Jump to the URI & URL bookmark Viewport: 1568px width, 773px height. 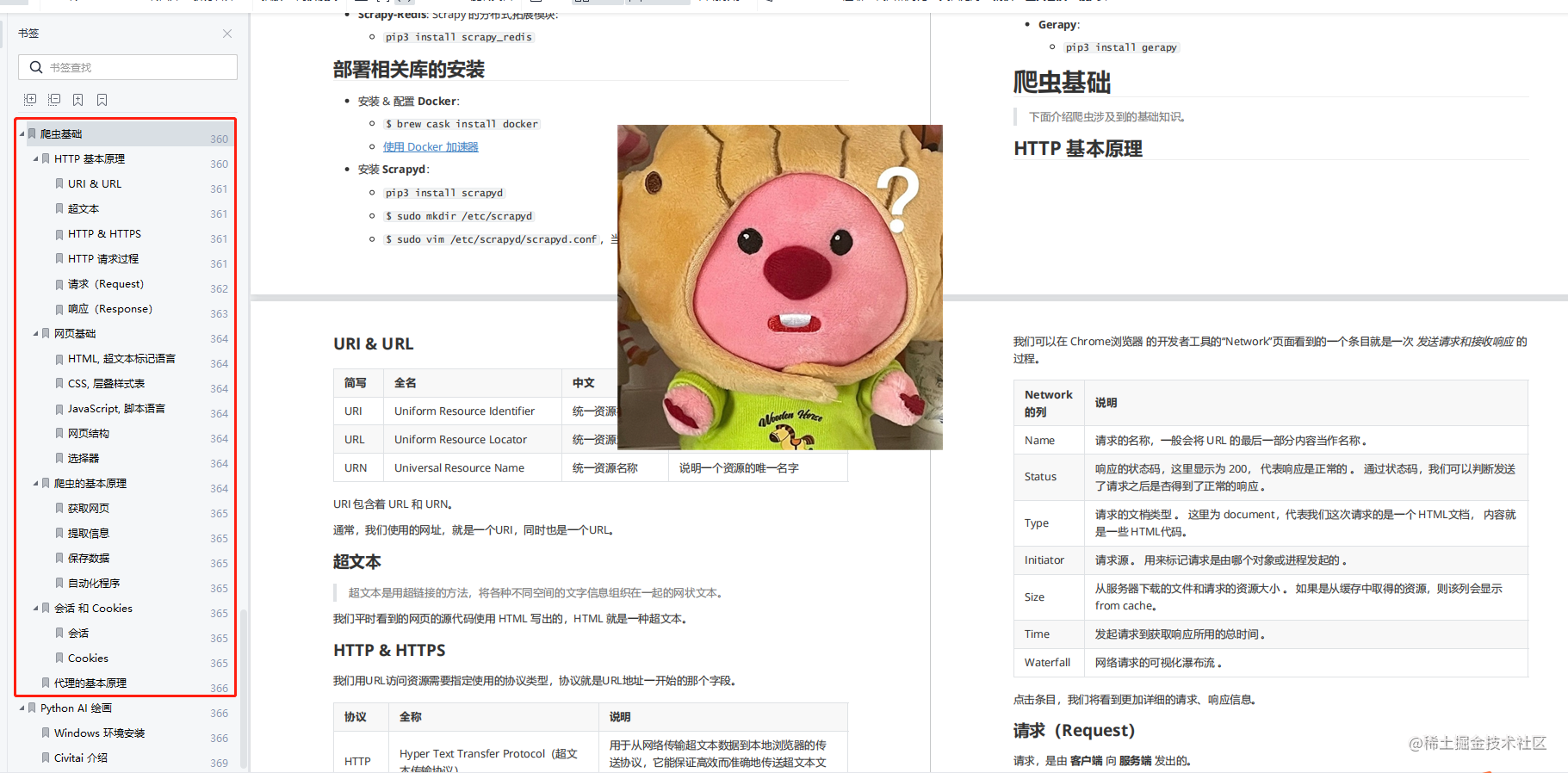(x=95, y=183)
